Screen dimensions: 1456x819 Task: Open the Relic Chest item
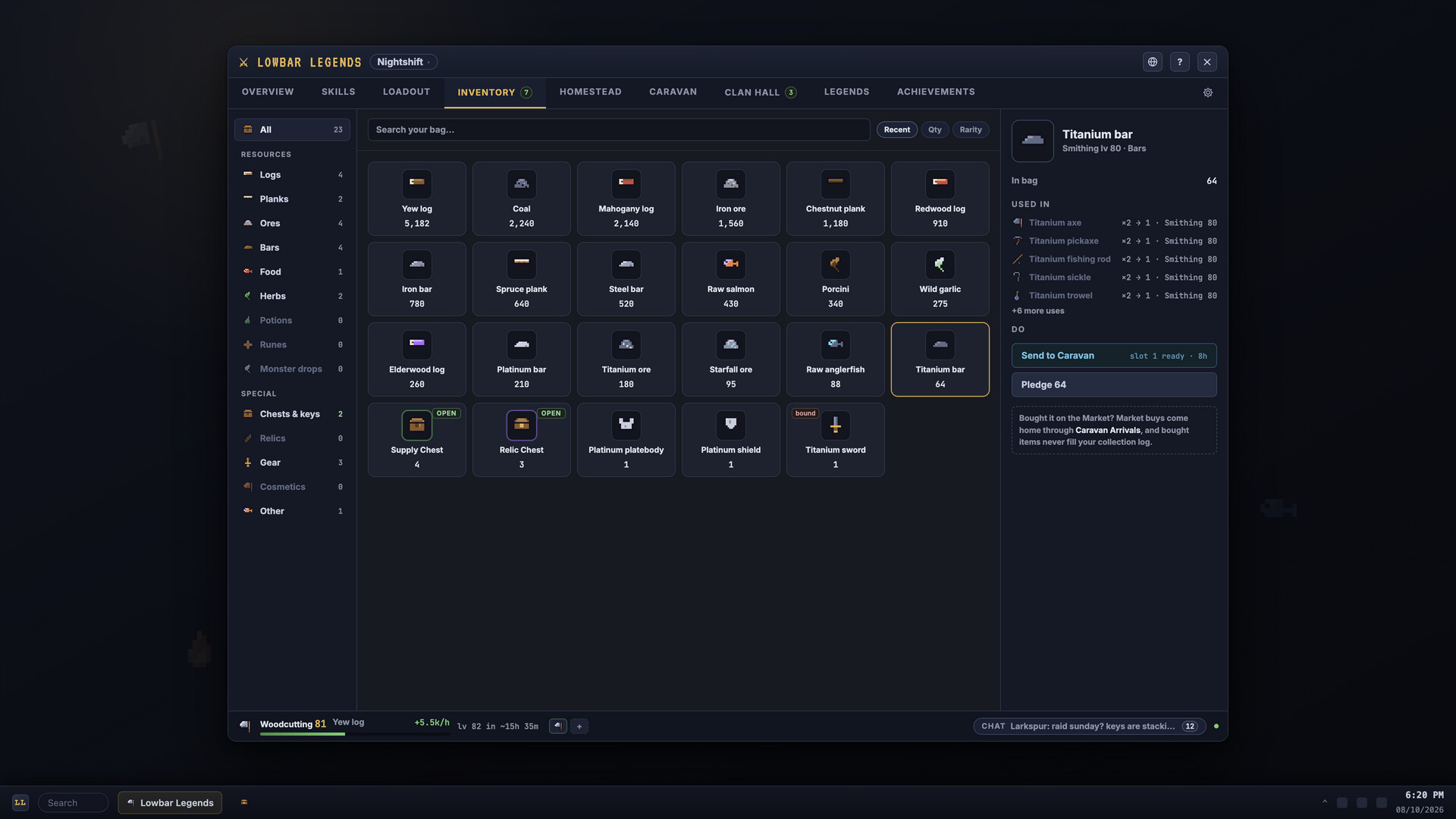pos(522,440)
